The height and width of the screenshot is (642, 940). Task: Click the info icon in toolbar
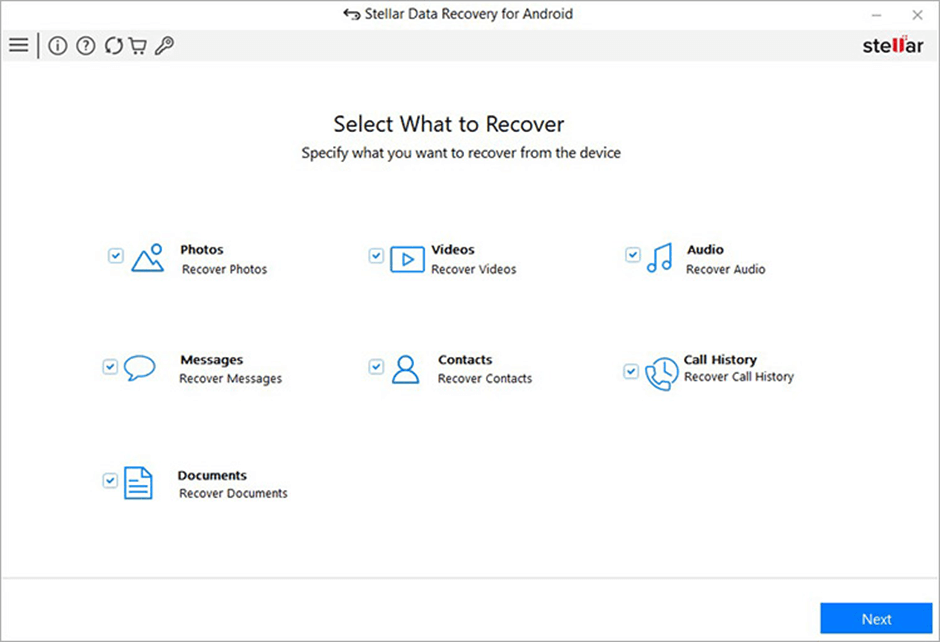click(58, 46)
